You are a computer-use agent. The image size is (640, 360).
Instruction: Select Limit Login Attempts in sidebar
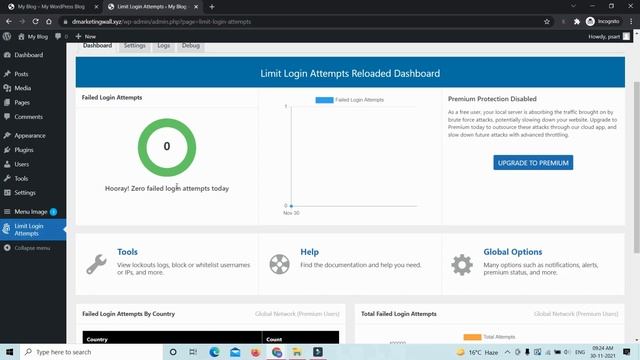coord(33,230)
